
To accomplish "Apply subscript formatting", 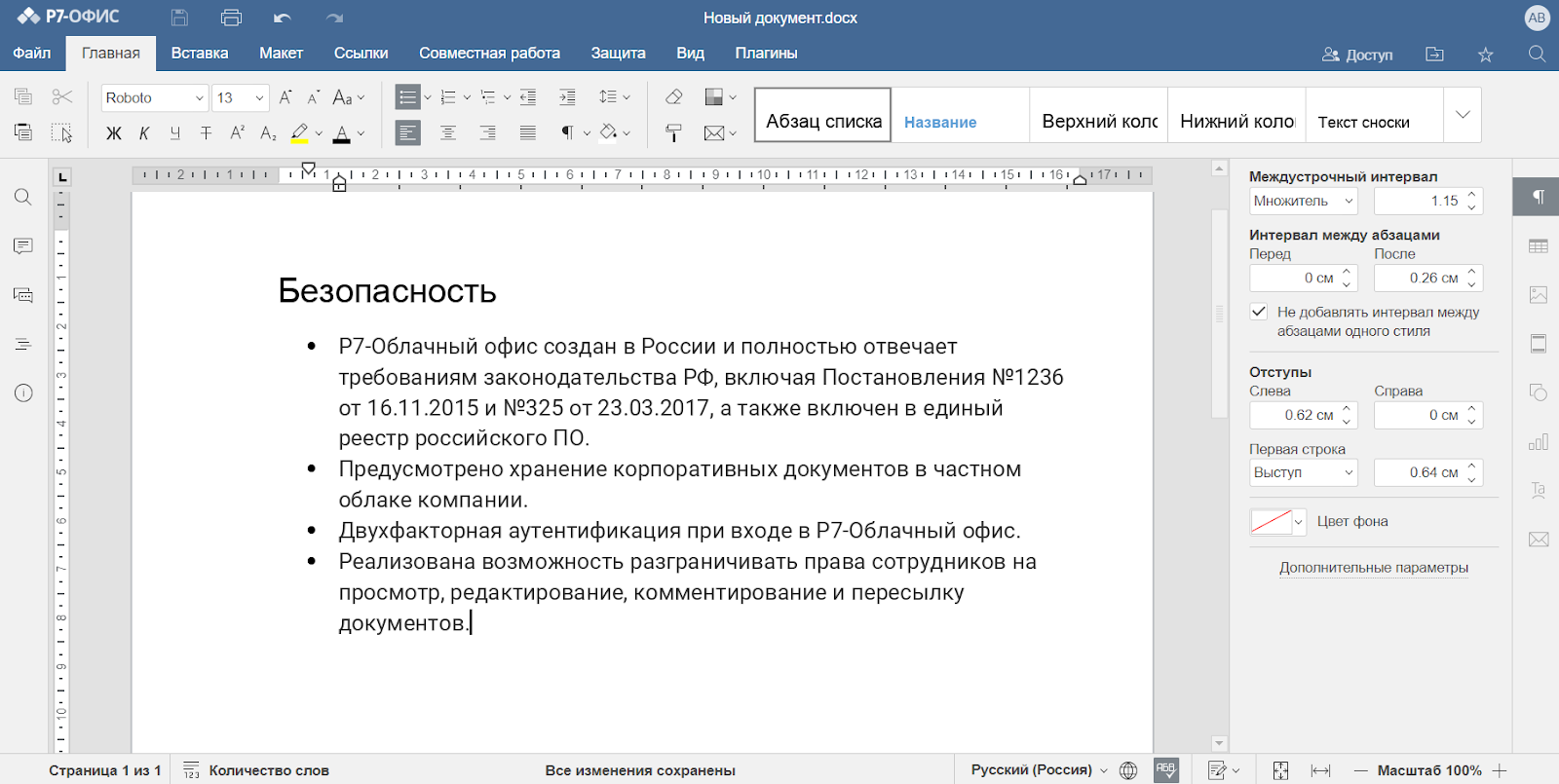I will tap(268, 133).
